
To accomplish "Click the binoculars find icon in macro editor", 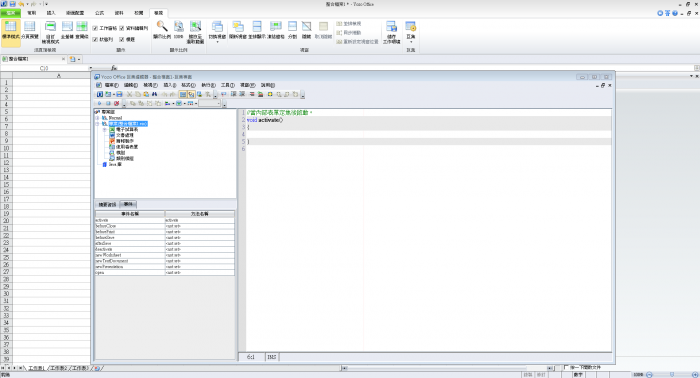I will [154, 94].
